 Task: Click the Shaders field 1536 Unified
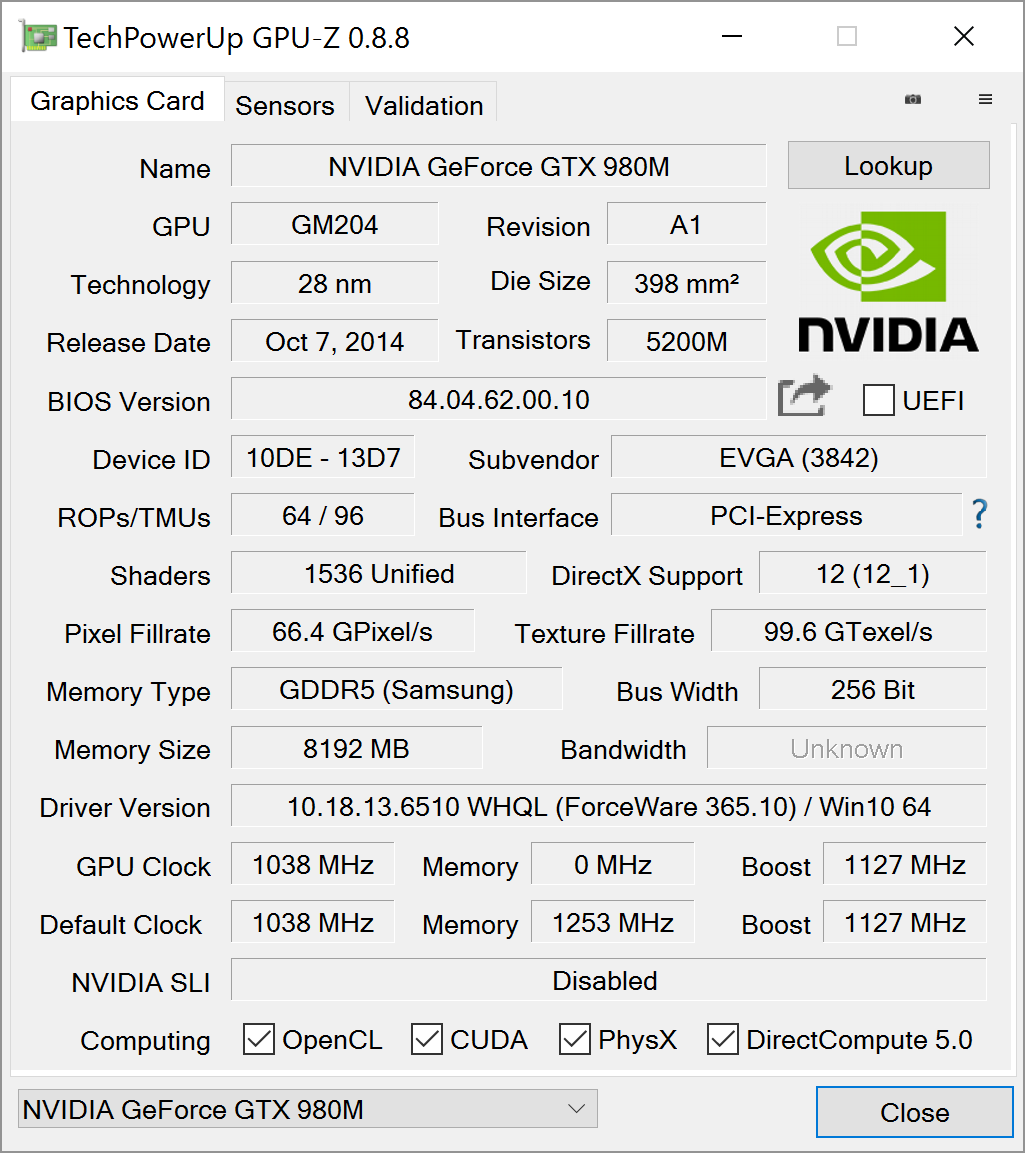tap(379, 574)
